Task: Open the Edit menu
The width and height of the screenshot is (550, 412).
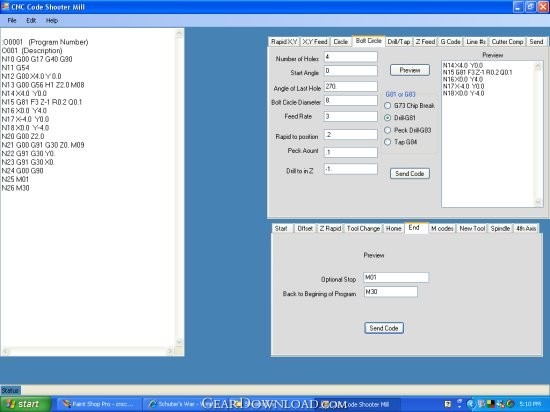Action: click(x=31, y=21)
